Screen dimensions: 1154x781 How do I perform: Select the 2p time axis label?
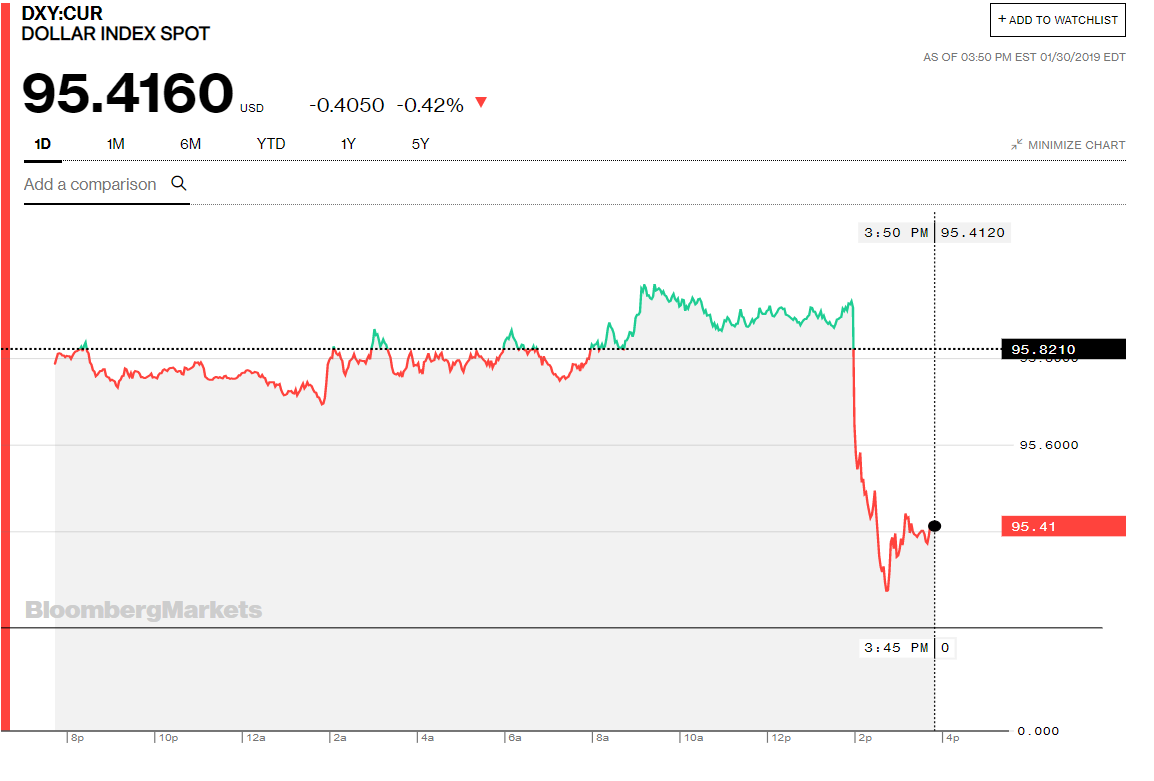point(865,737)
